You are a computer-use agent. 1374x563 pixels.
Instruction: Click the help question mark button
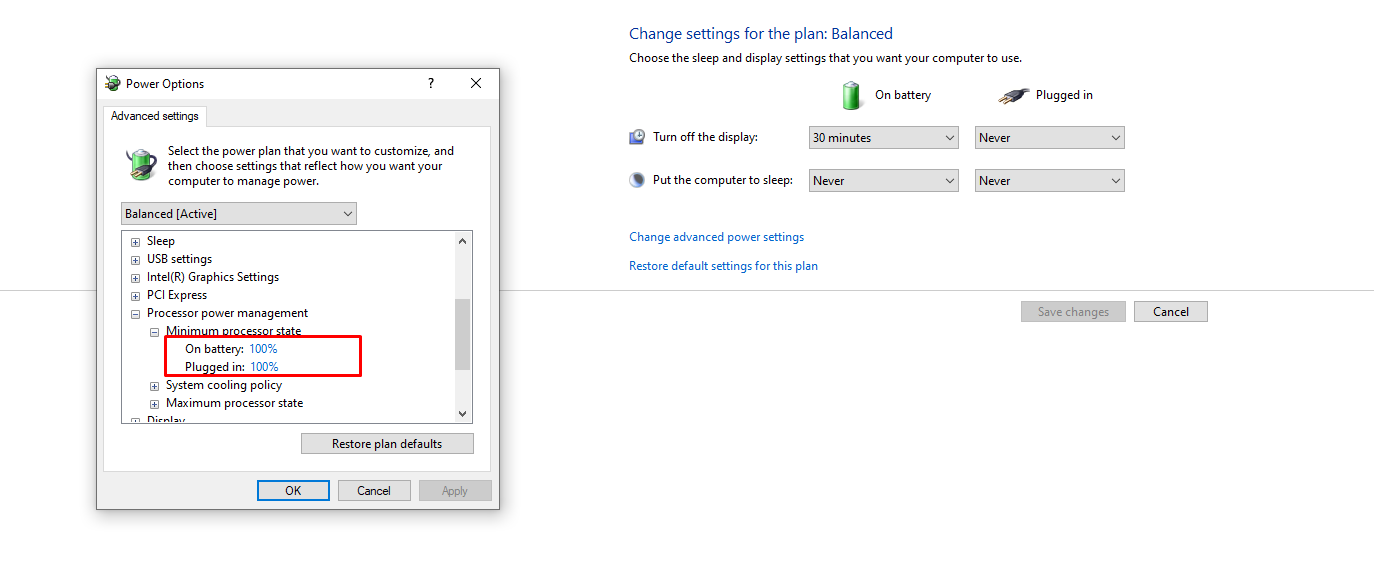[x=431, y=83]
